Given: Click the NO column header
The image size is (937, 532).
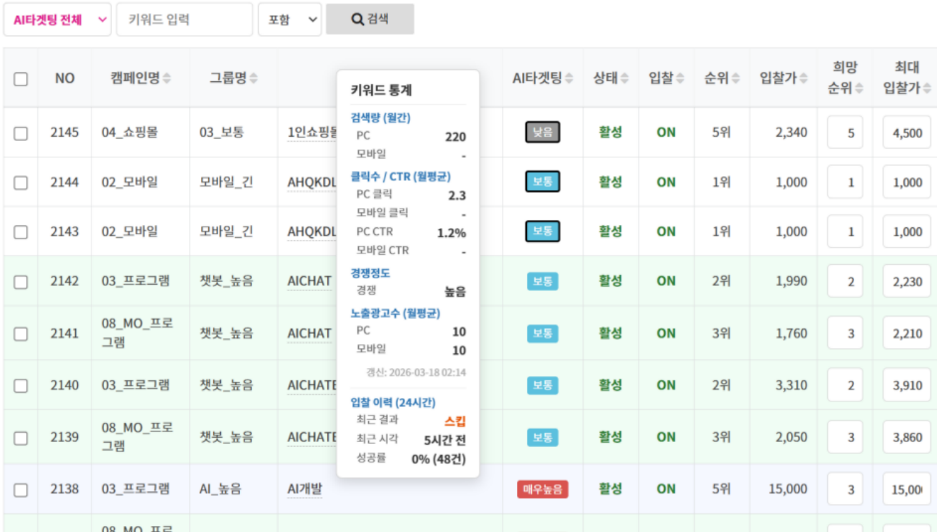Looking at the screenshot, I should [x=65, y=78].
